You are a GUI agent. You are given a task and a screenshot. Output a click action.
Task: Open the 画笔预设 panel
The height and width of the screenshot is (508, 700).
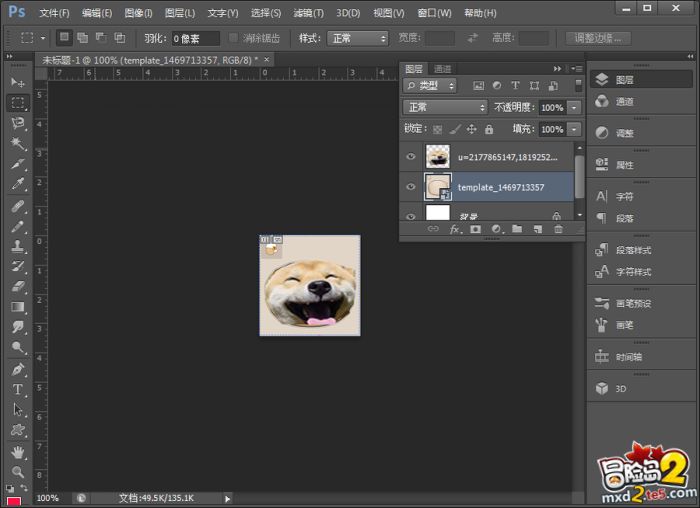pyautogui.click(x=640, y=304)
